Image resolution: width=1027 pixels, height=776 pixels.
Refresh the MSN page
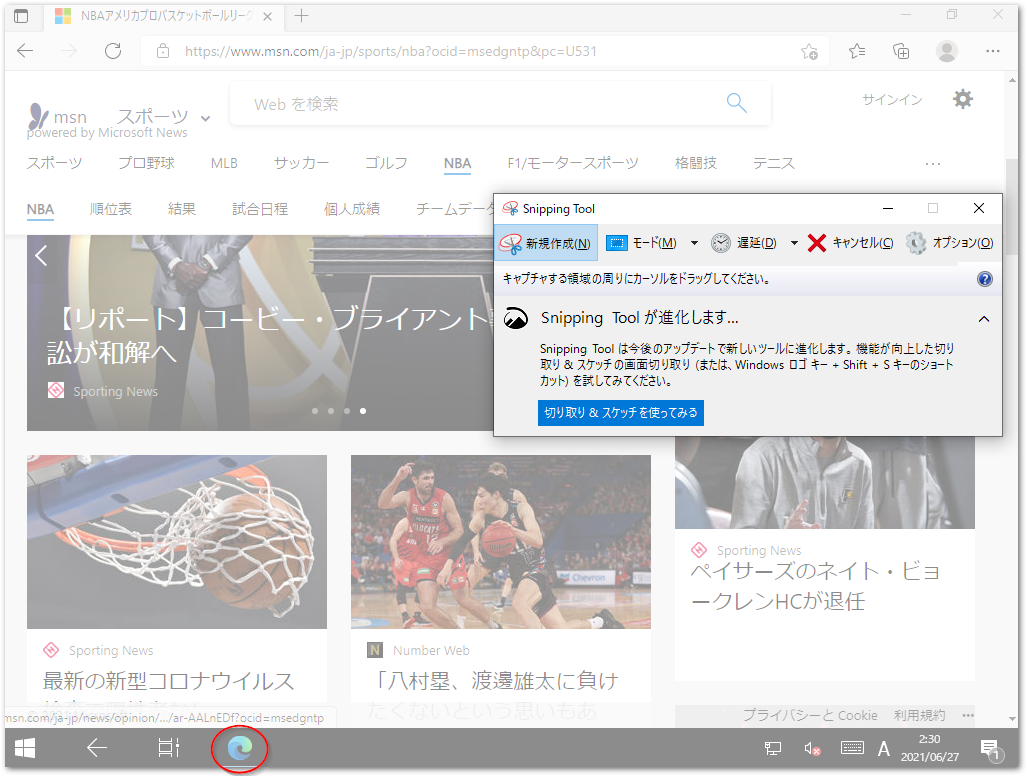[x=112, y=50]
